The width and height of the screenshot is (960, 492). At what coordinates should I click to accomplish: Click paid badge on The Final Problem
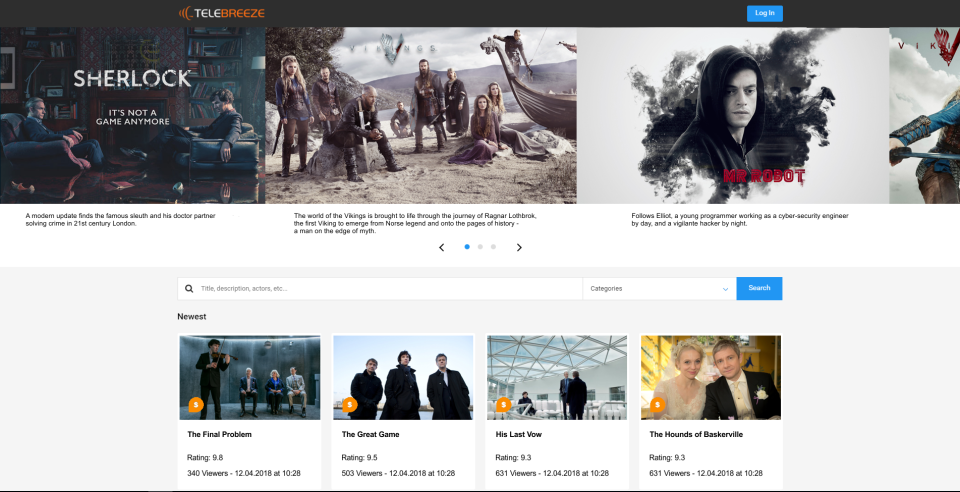point(196,404)
